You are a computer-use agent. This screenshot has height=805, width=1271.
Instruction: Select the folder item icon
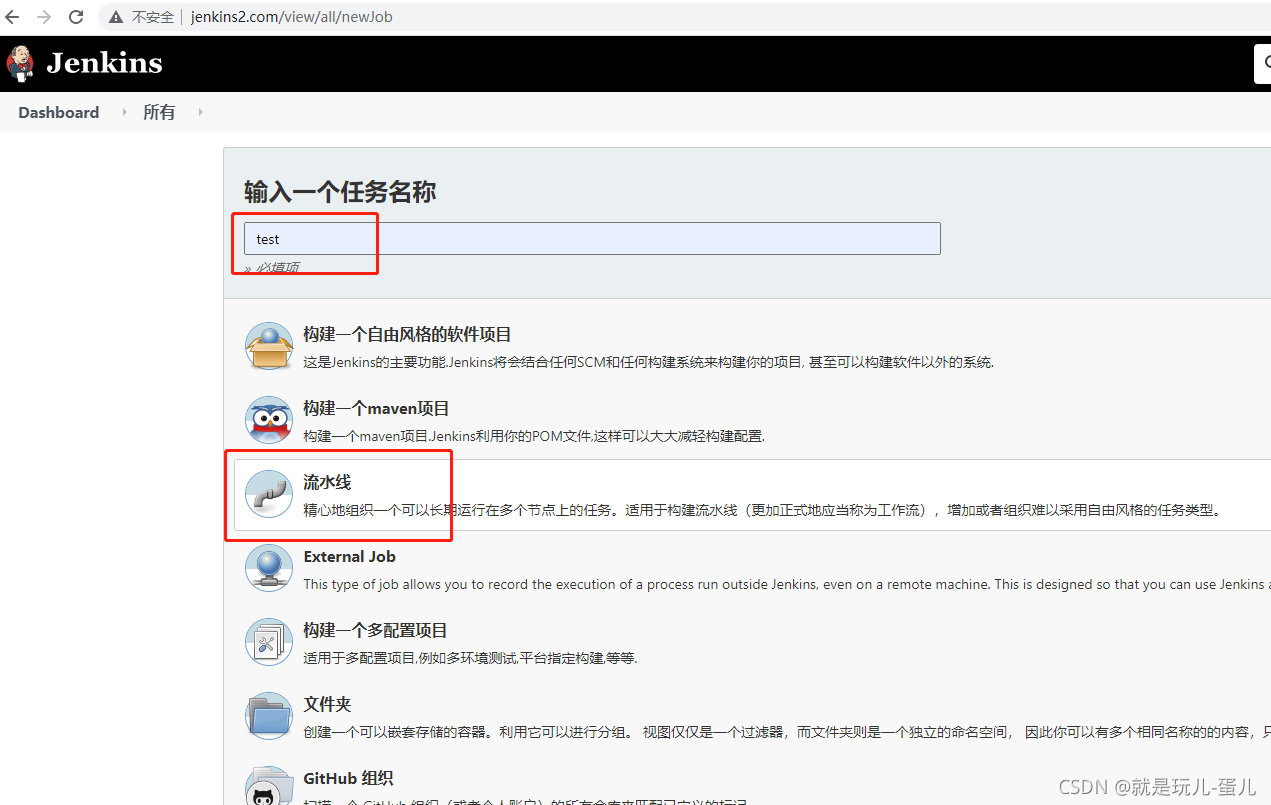[269, 716]
